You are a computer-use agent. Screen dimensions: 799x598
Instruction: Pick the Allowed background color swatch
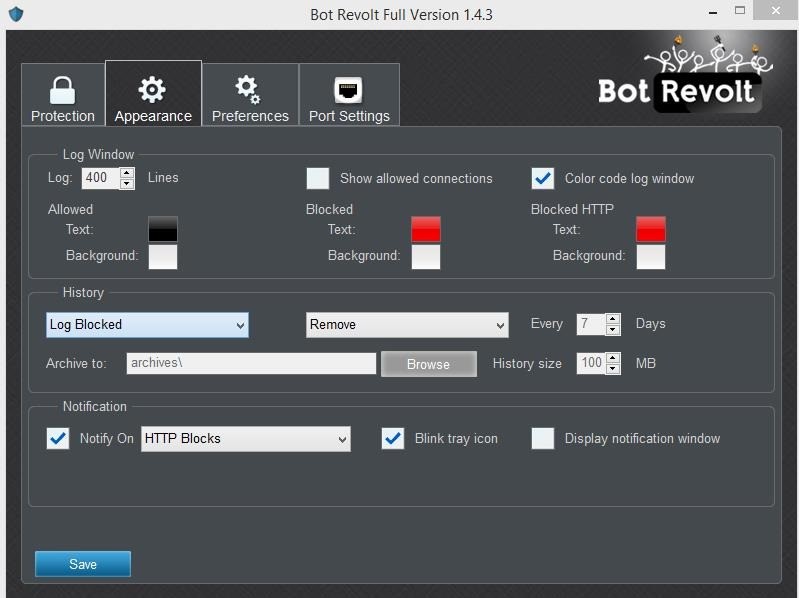(x=163, y=256)
